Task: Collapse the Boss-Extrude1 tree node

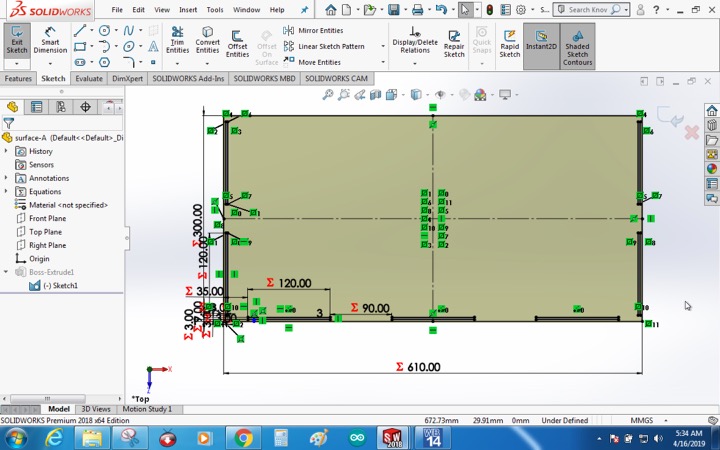Action: coord(6,272)
